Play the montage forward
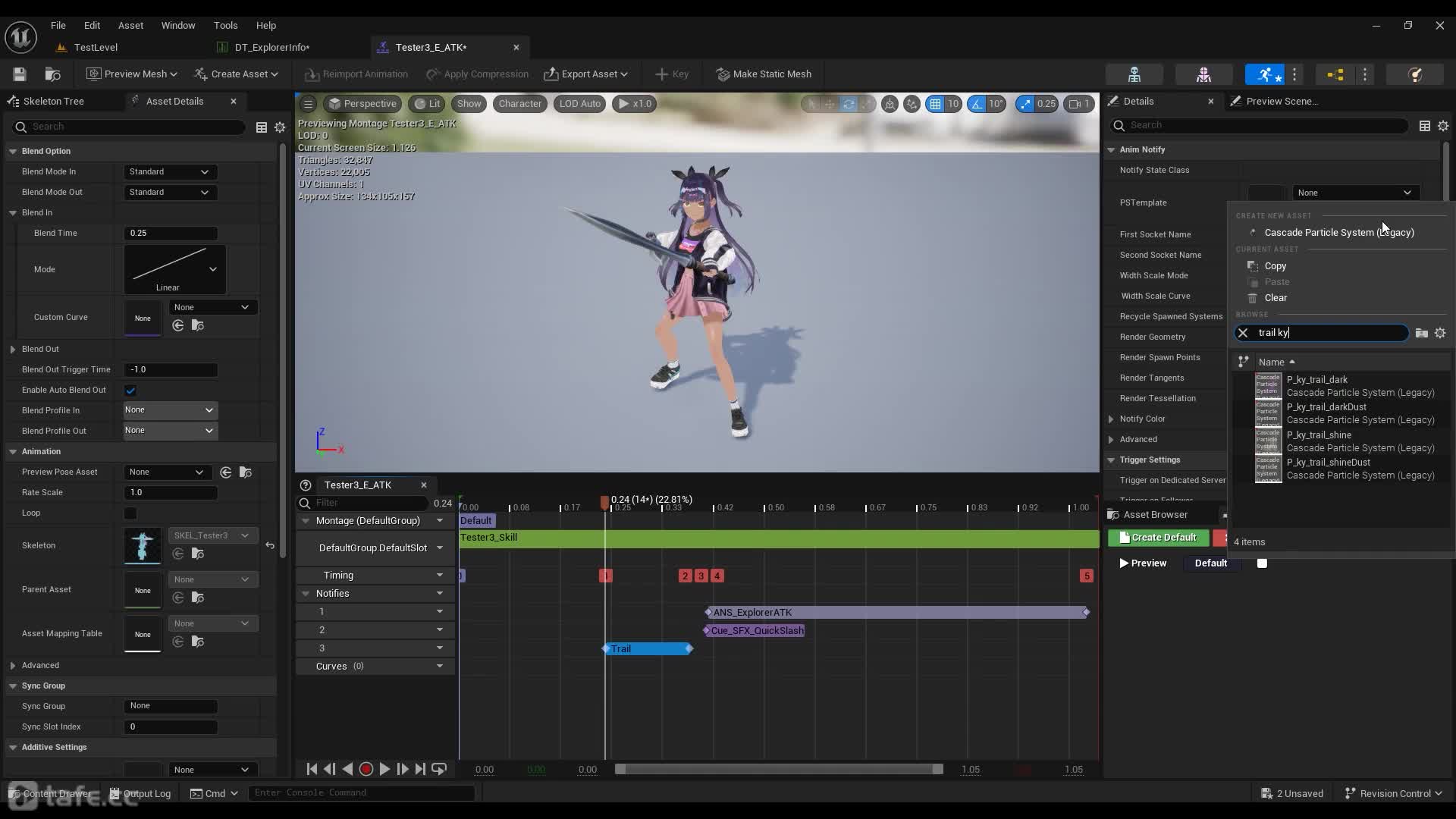 tap(384, 769)
